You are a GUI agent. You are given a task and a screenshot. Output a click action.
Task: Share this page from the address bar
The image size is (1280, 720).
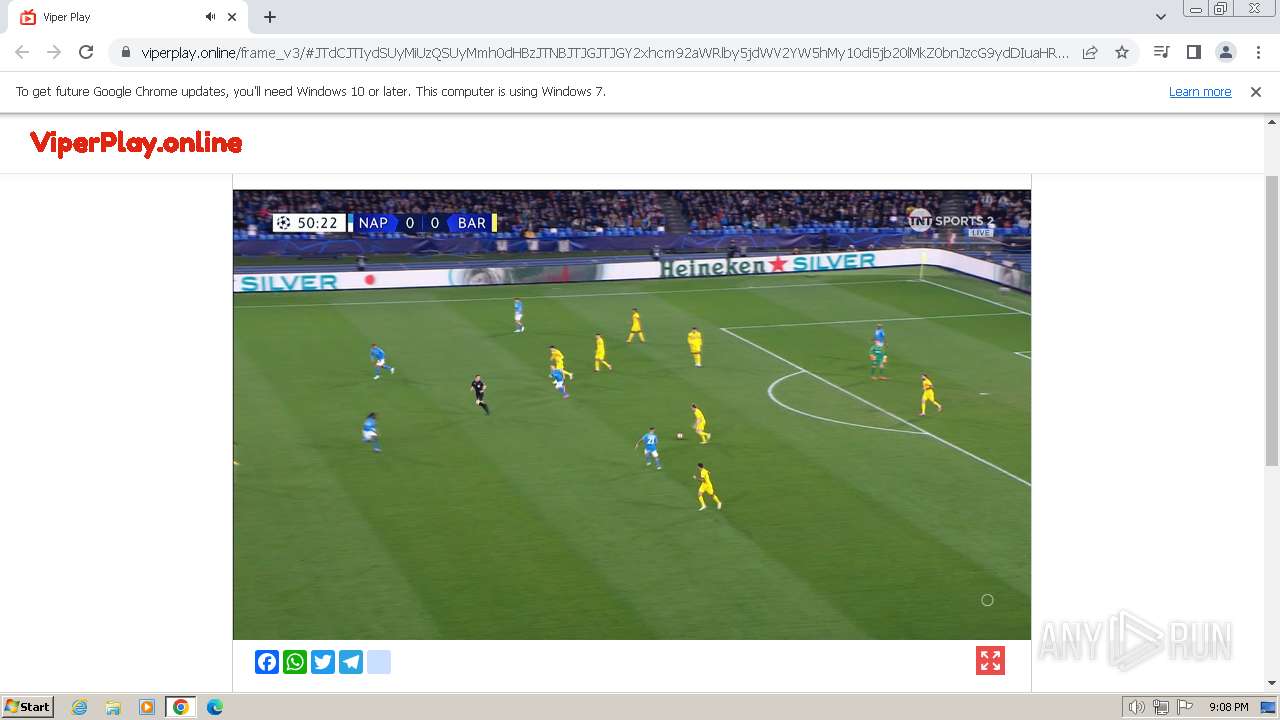pos(1090,53)
